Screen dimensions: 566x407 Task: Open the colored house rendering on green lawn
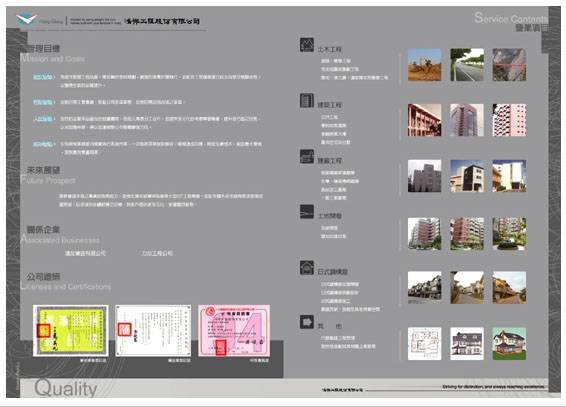point(509,344)
